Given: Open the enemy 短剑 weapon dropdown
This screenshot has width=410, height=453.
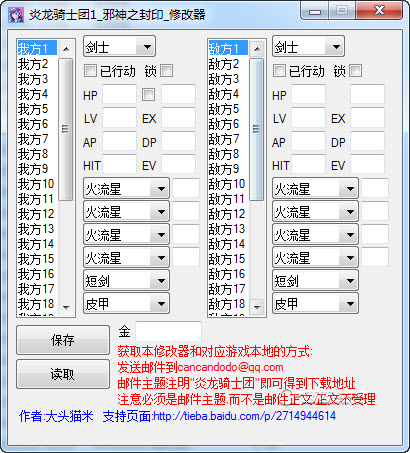Looking at the screenshot, I should coord(315,281).
